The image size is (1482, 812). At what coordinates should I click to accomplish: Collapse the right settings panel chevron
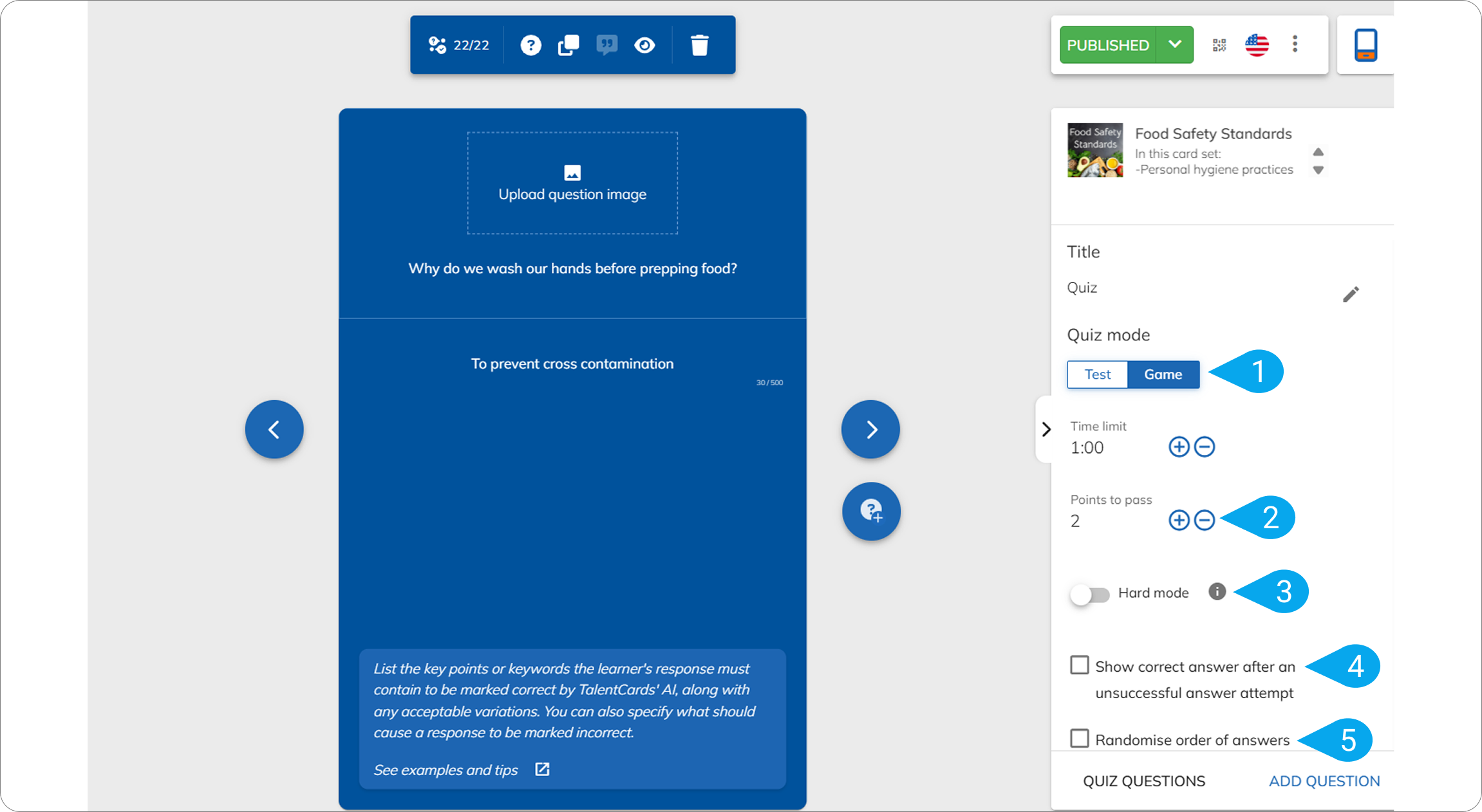click(x=1046, y=429)
